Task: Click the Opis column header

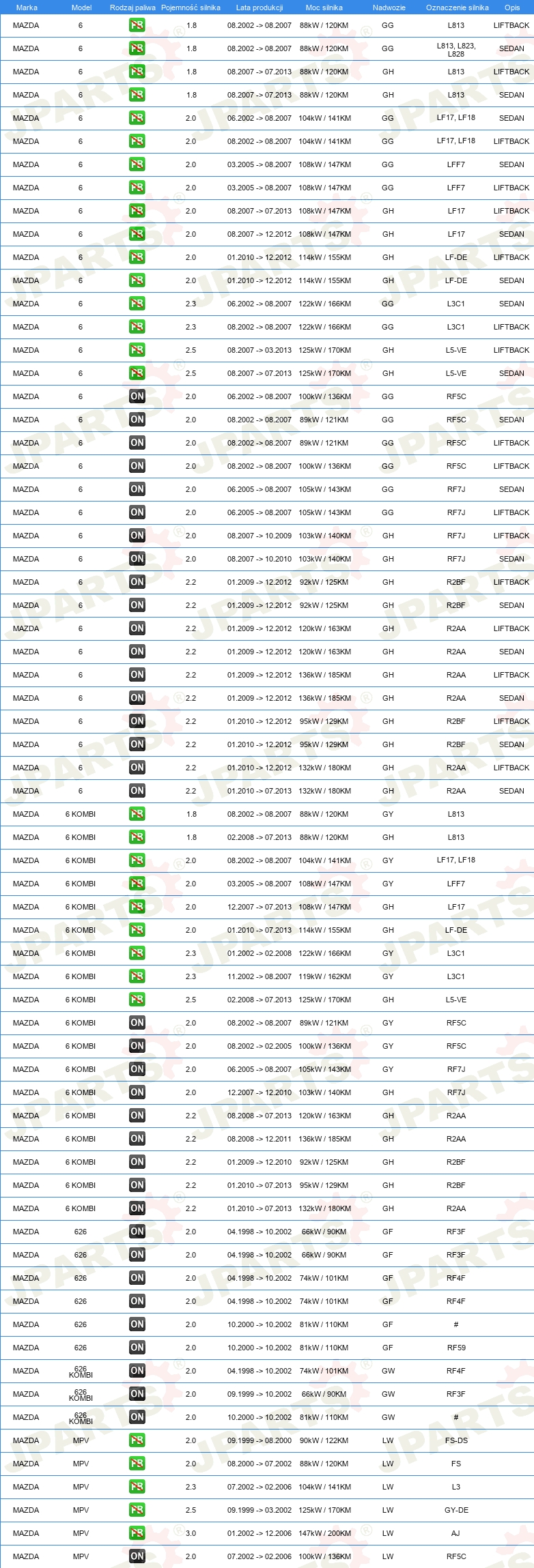Action: coord(512,8)
